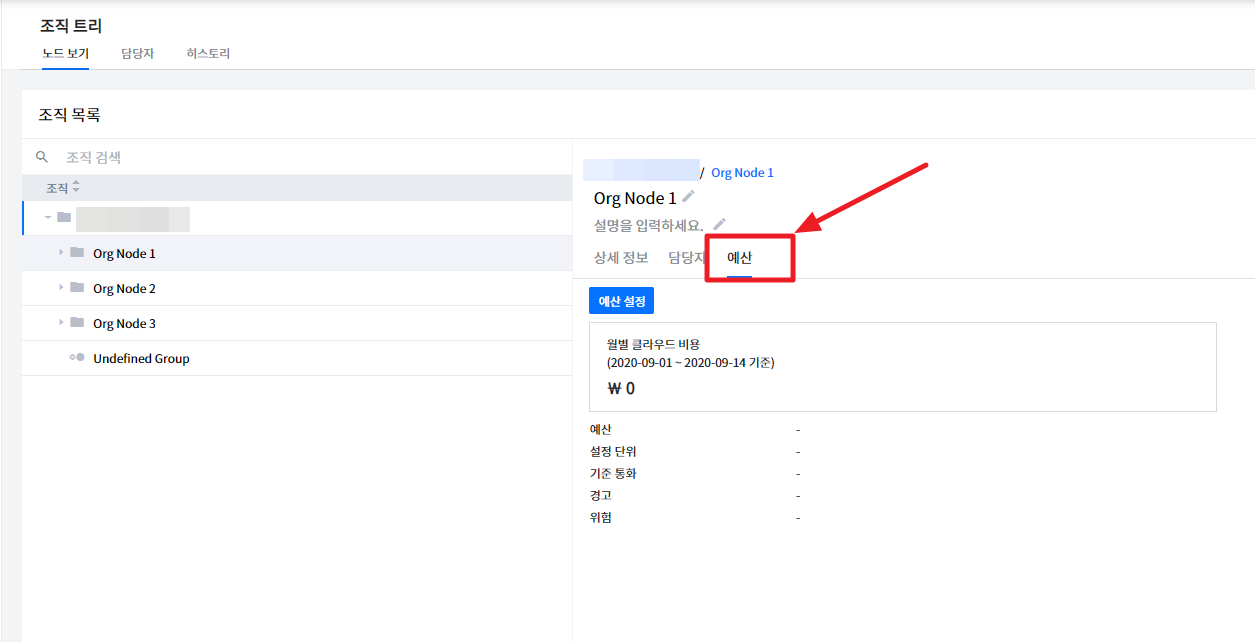Viewport: 1255px width, 642px height.
Task: Click the folder icon of Org Node 1
Action: tap(77, 253)
